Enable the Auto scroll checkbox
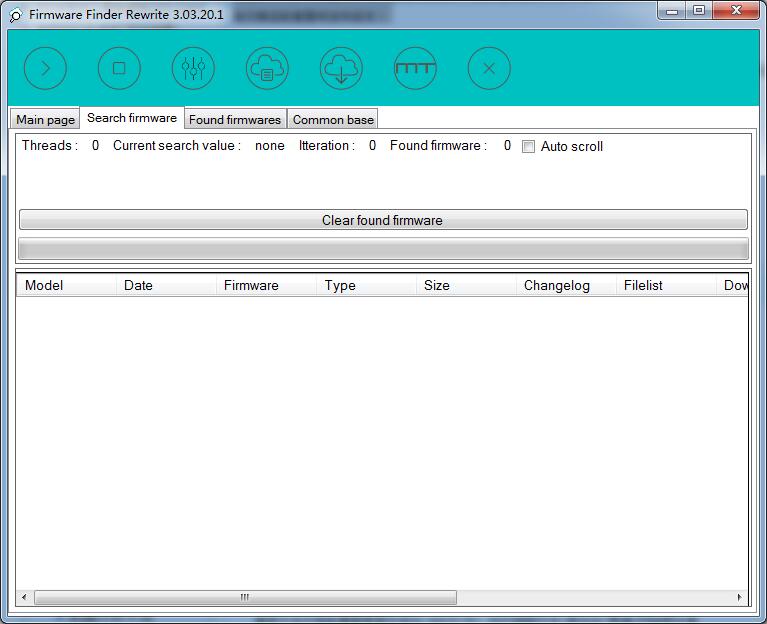Image resolution: width=767 pixels, height=624 pixels. click(528, 146)
